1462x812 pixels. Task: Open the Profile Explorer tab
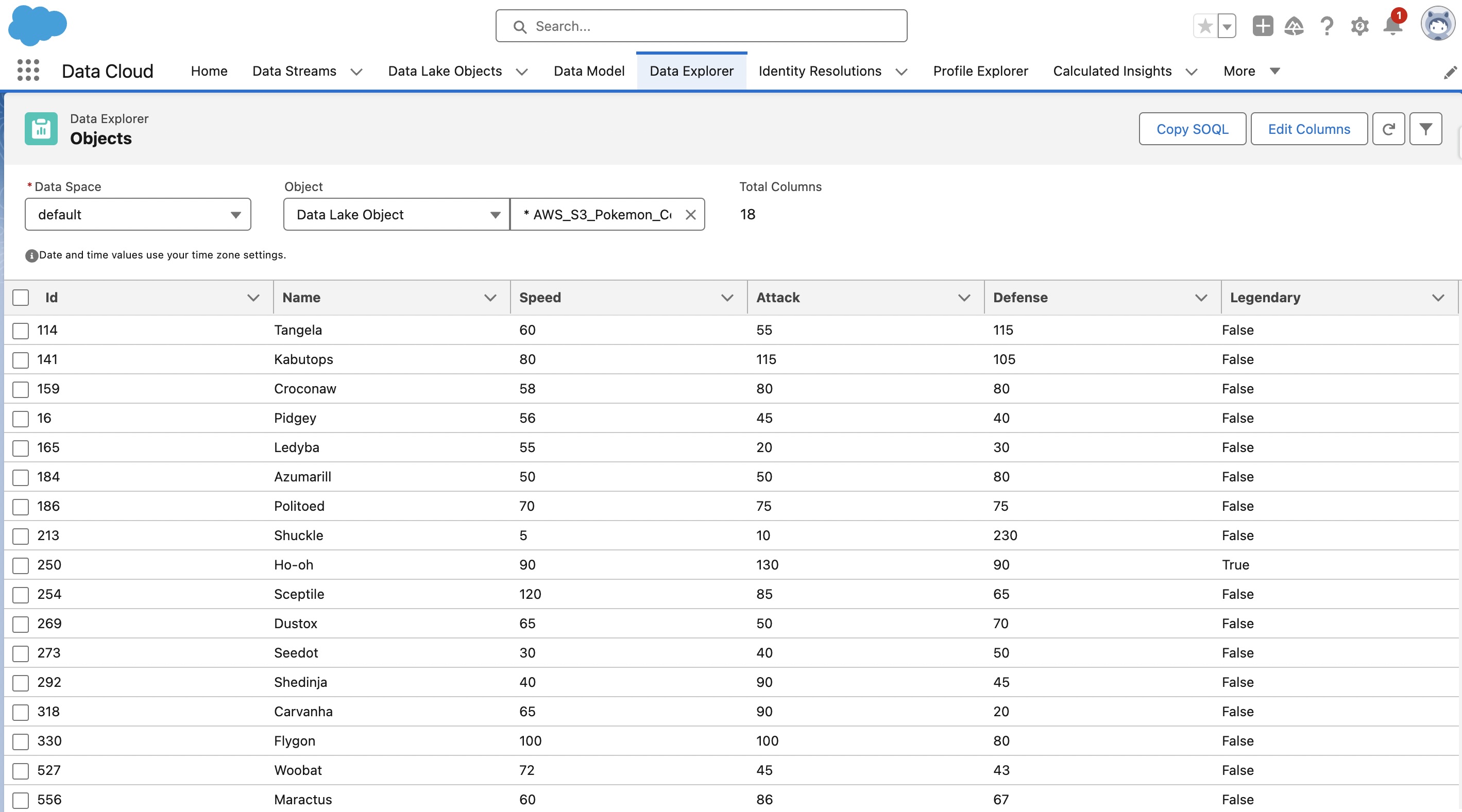pos(980,71)
